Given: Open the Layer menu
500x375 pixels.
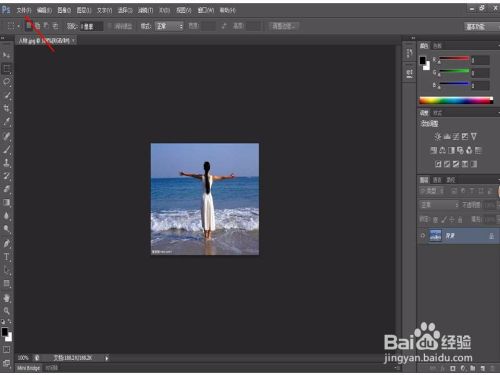Looking at the screenshot, I should tap(84, 10).
